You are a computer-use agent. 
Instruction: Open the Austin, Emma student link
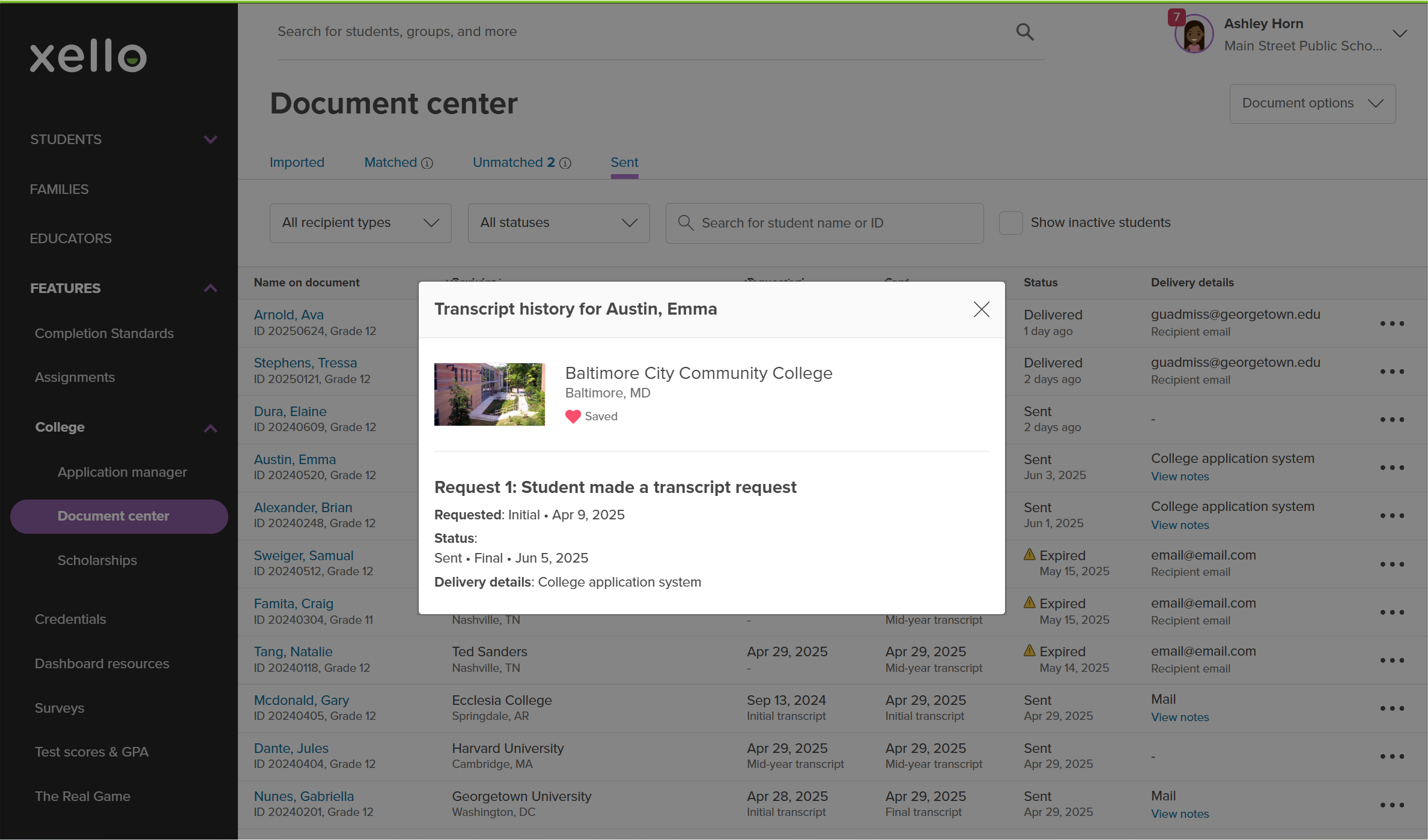coord(294,459)
